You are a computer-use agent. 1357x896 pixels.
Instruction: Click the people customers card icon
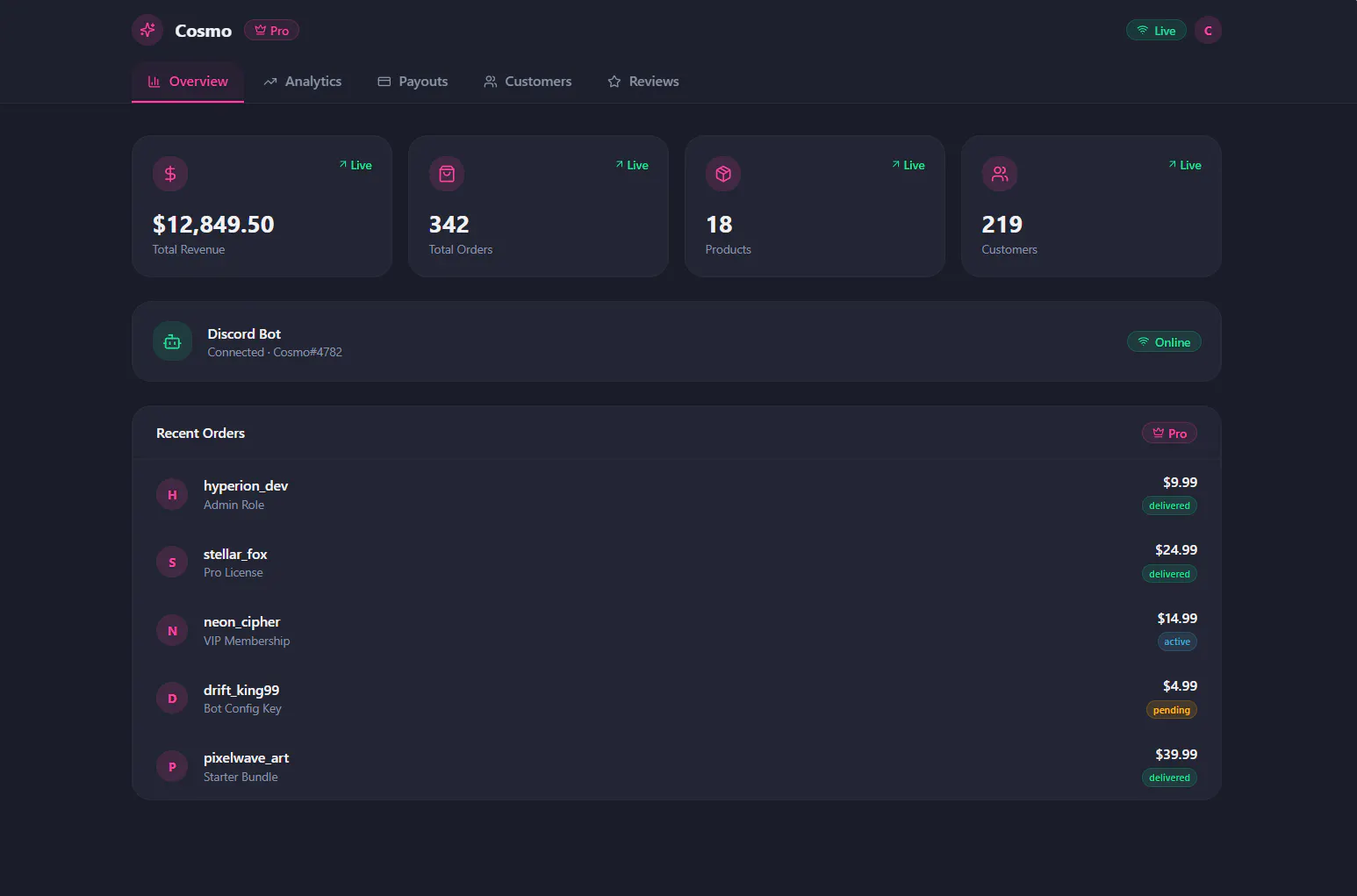pos(1000,174)
